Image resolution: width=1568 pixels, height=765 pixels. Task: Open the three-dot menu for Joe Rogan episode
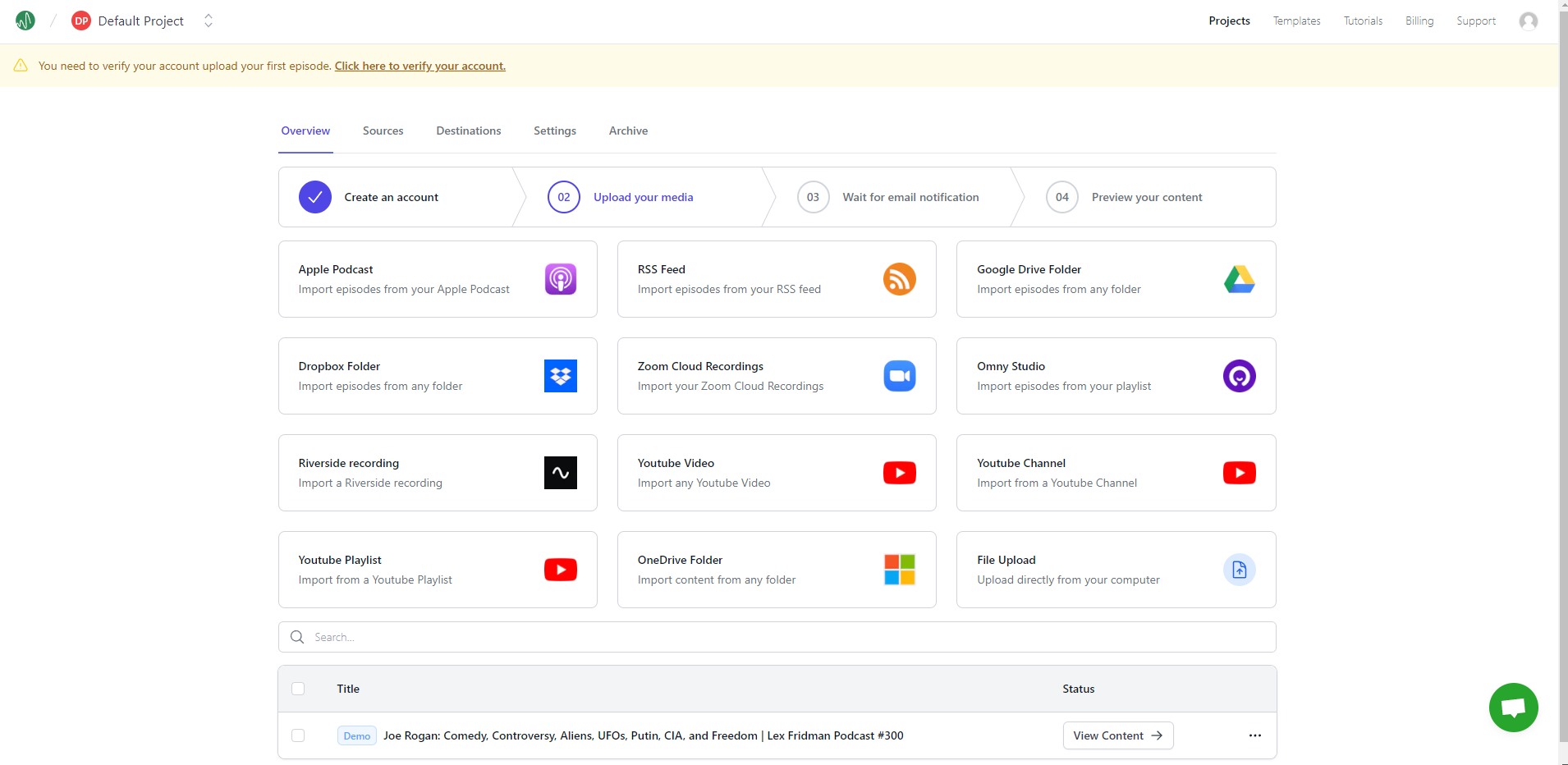(x=1255, y=735)
